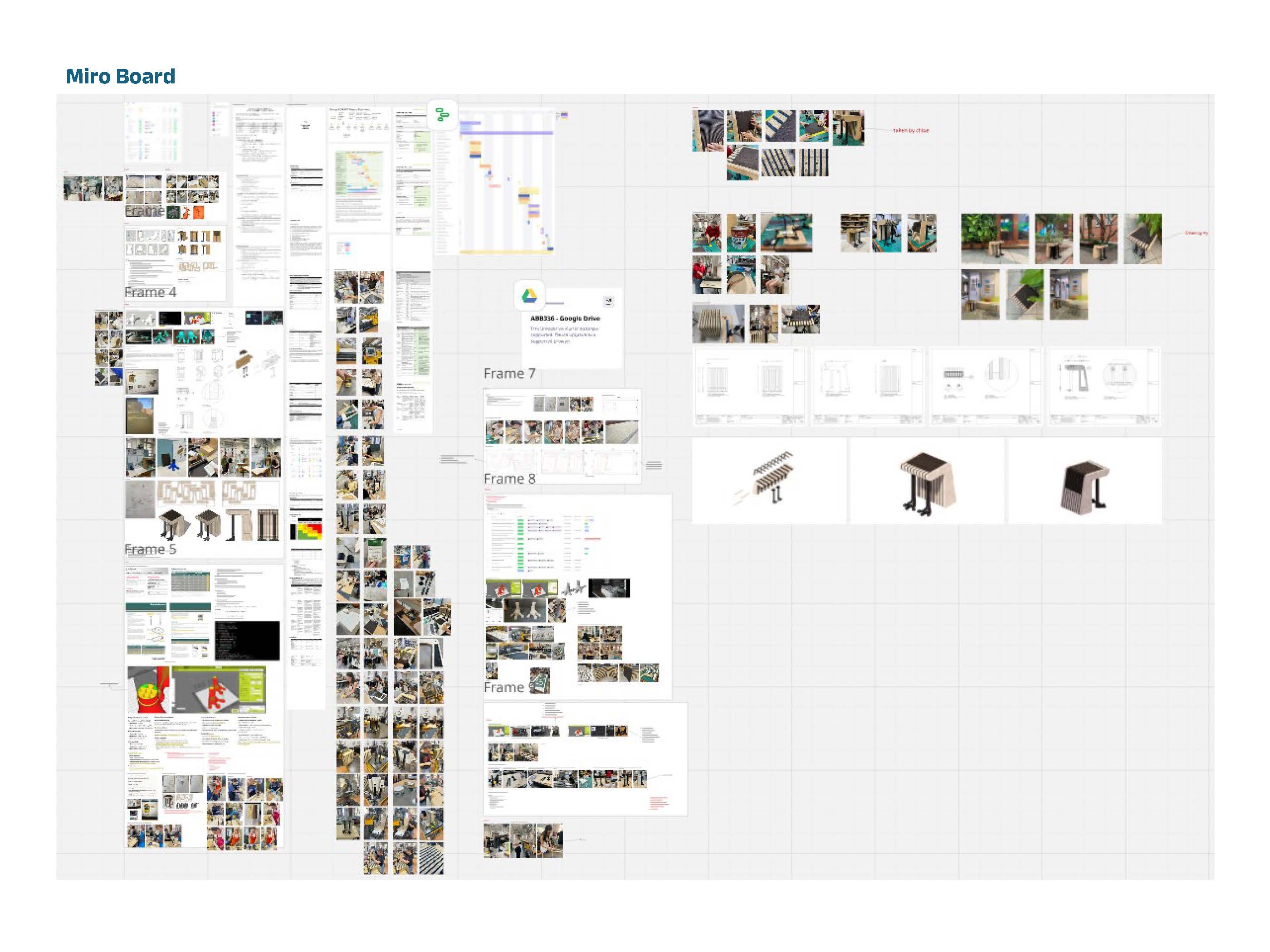
Task: Select the Frame 7 label
Action: [509, 374]
